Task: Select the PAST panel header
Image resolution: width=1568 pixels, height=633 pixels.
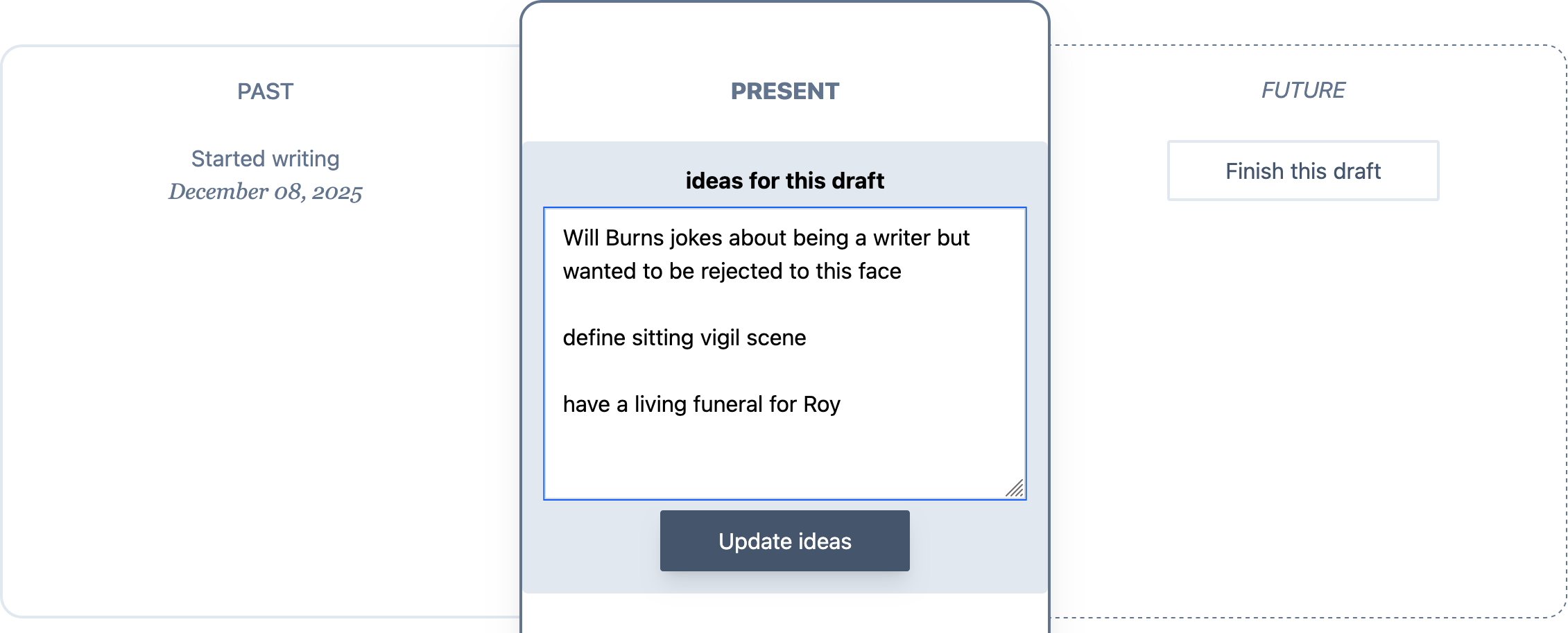Action: coord(266,91)
